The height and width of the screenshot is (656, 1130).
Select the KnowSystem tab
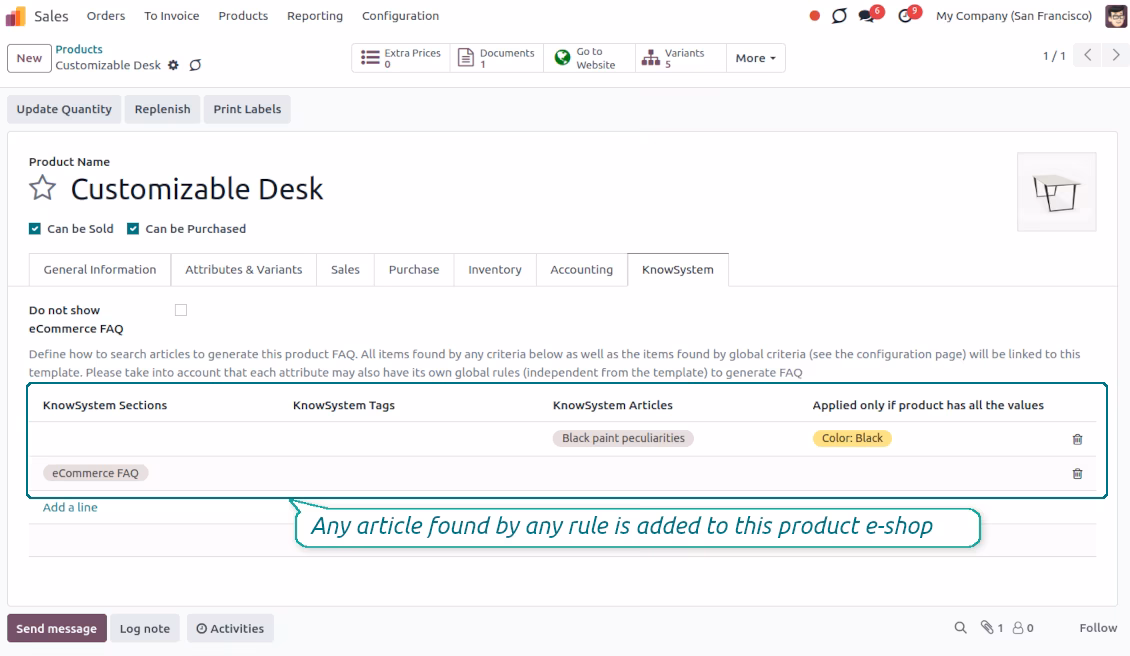point(677,270)
